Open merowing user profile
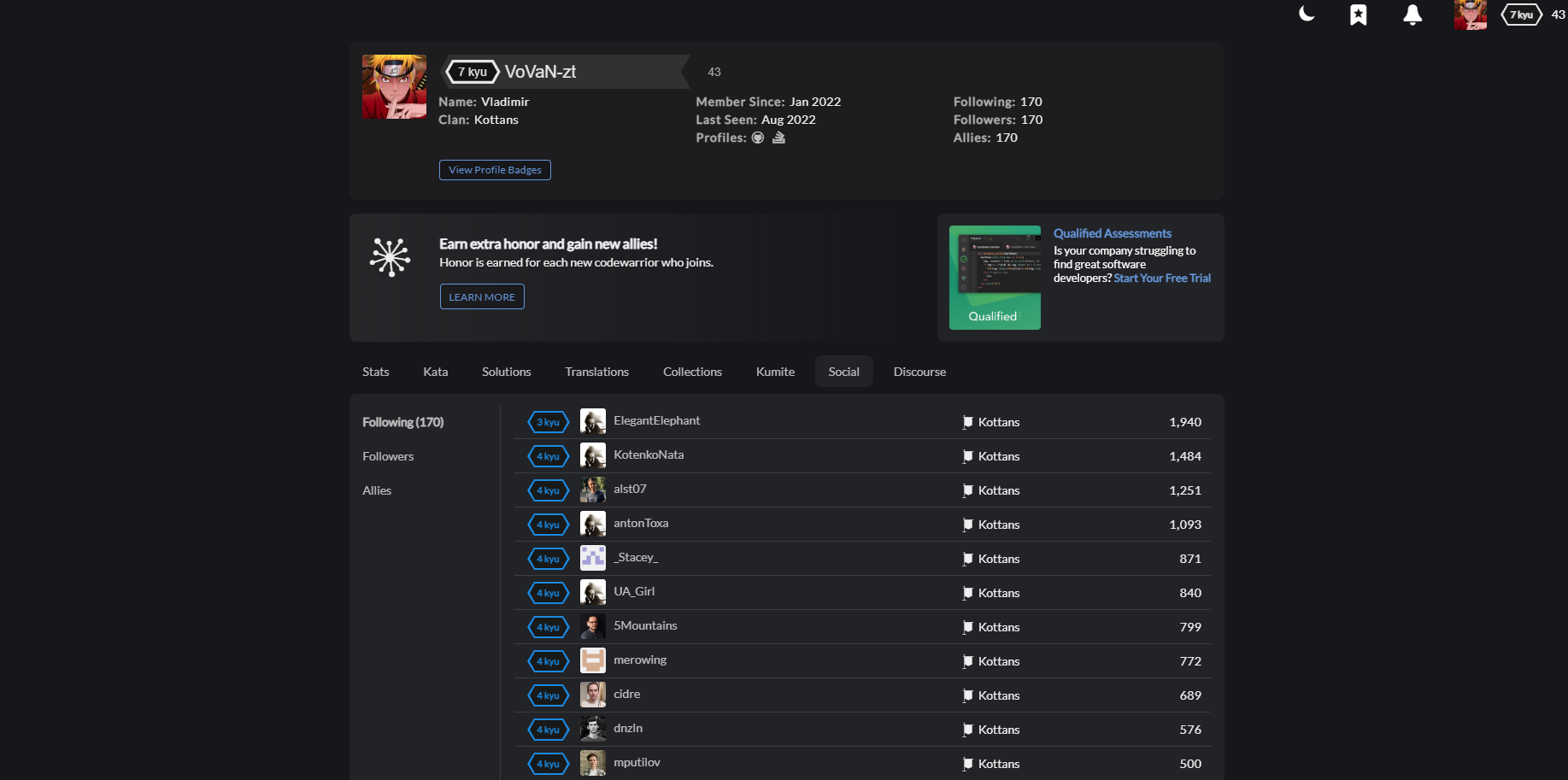Viewport: 1568px width, 780px height. point(640,660)
